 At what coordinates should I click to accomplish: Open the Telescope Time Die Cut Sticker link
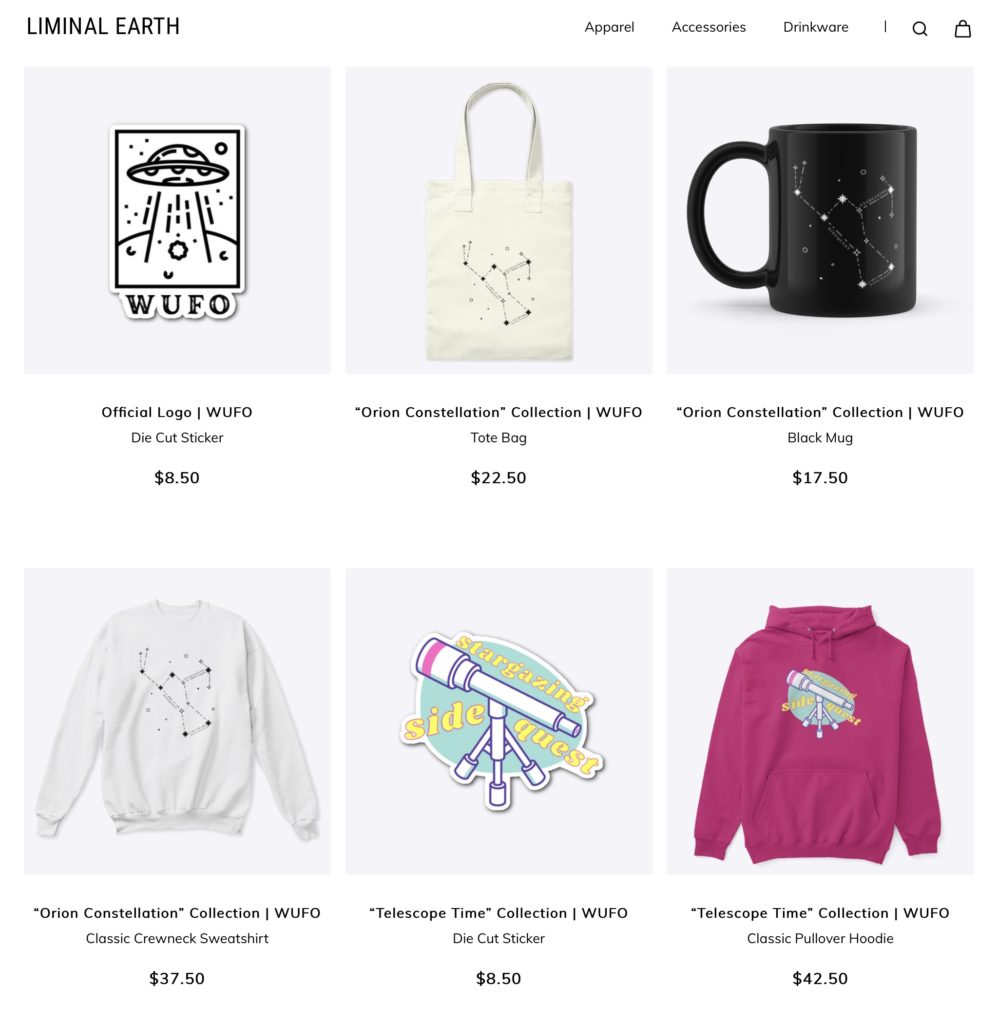[x=498, y=938]
